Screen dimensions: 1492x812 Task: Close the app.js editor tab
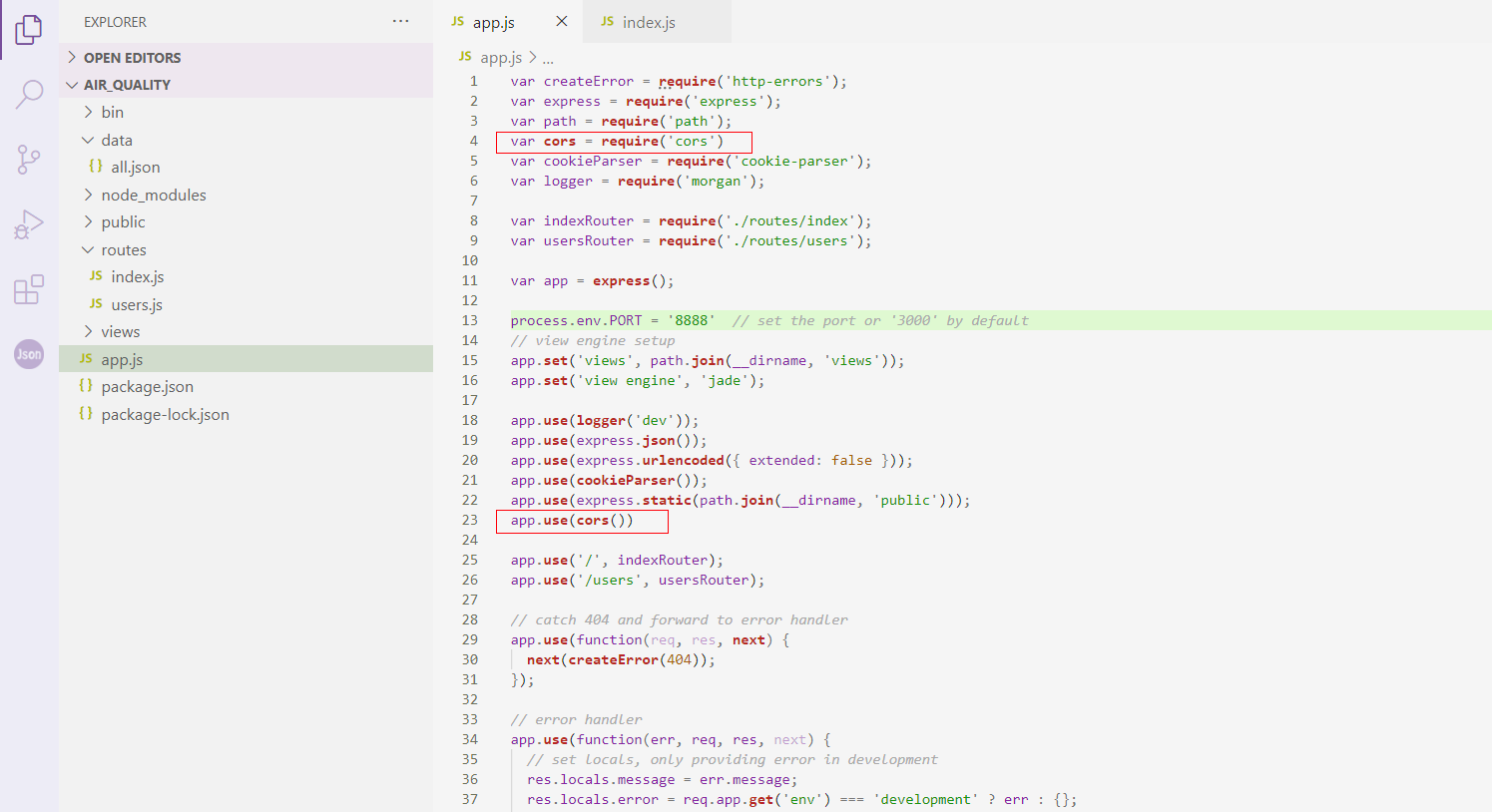click(562, 21)
